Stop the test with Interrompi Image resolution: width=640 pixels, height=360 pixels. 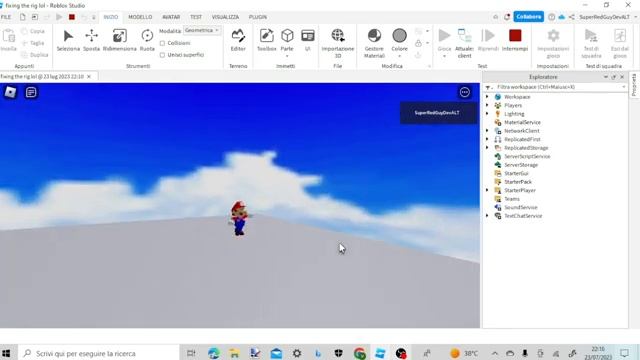515,40
